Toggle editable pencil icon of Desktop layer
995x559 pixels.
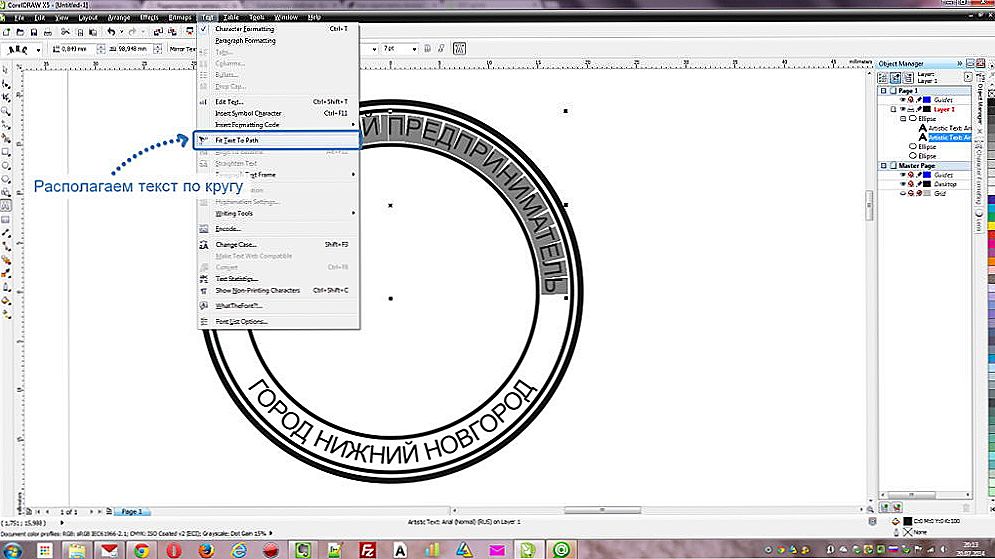coord(919,184)
